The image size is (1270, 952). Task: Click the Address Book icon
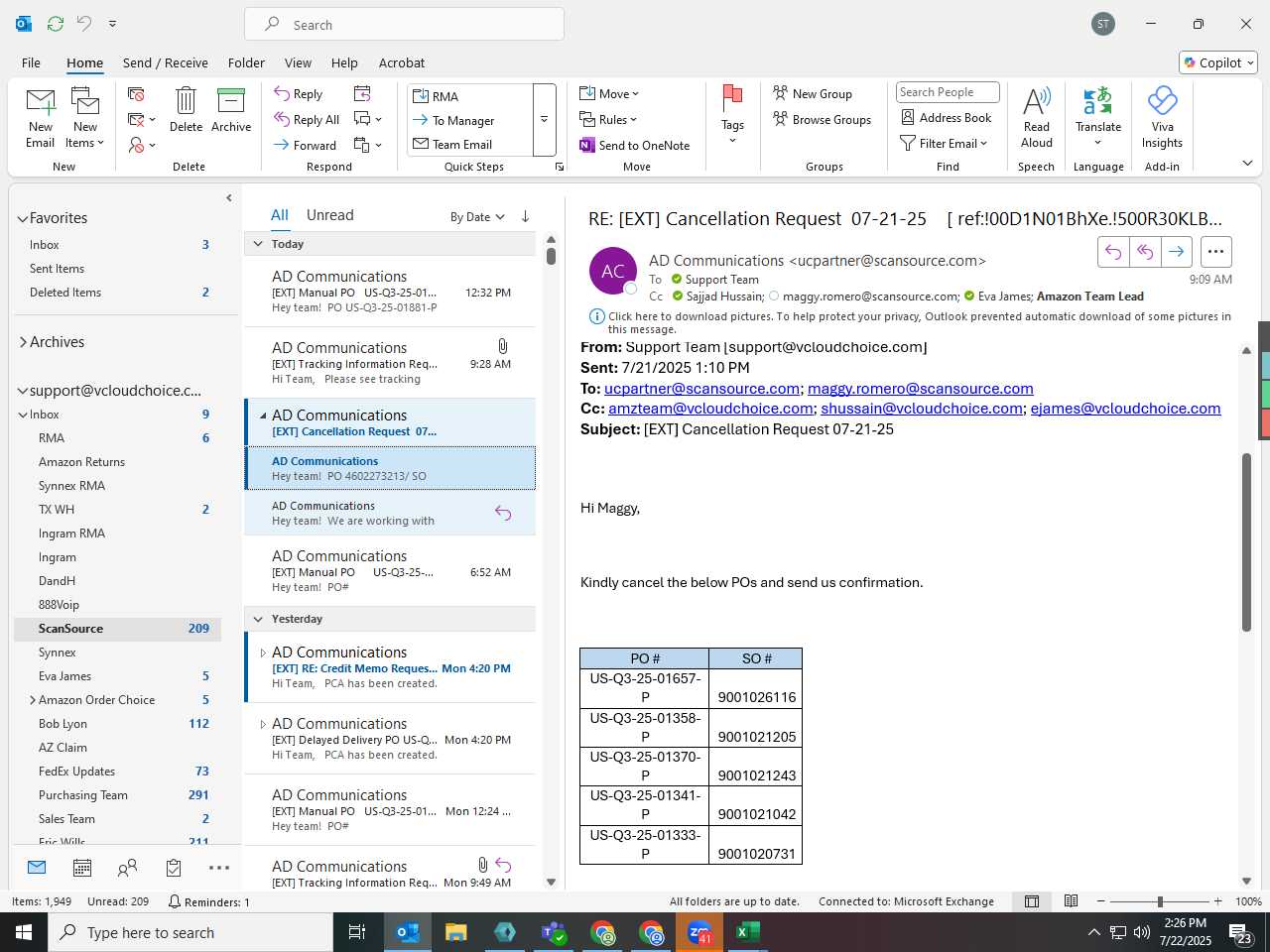coord(908,117)
